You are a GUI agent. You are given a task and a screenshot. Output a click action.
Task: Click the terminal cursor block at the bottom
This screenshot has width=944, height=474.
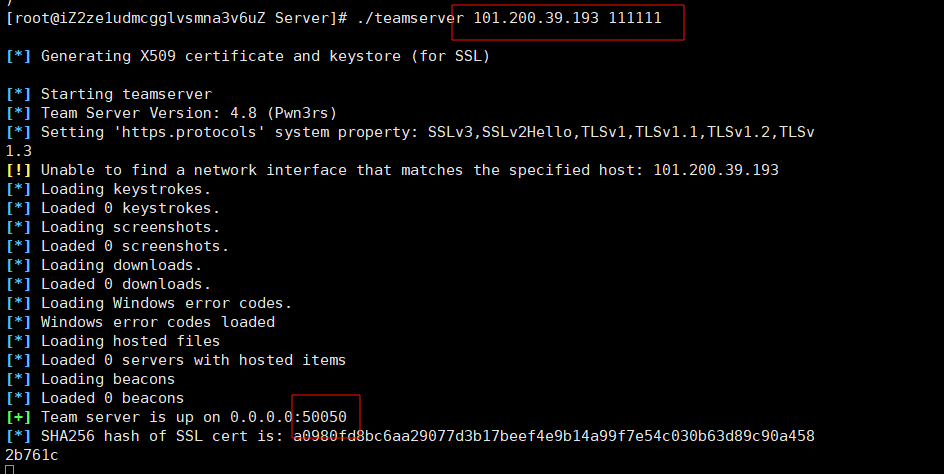[10, 469]
